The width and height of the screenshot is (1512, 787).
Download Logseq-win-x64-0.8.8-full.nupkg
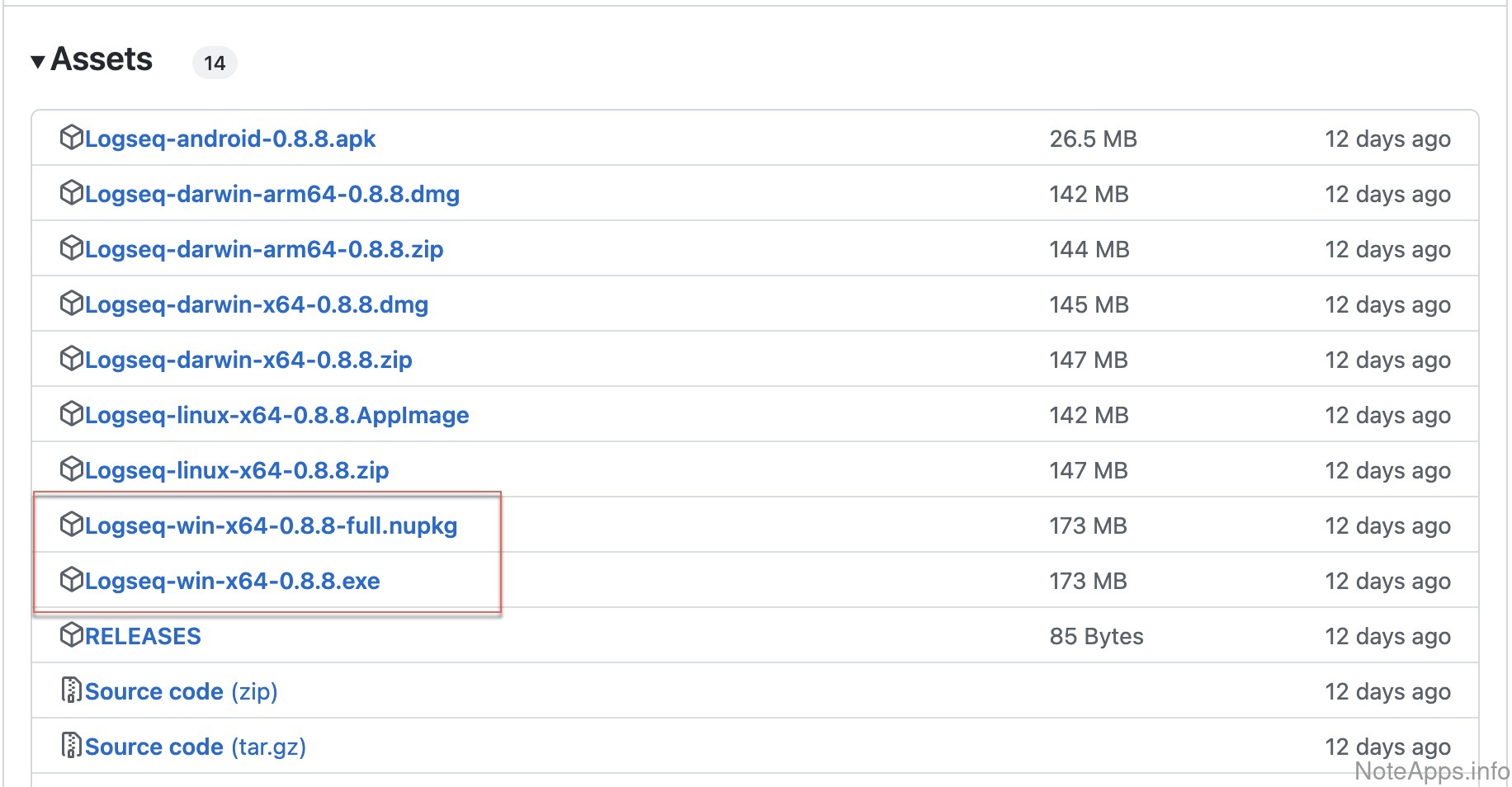[272, 525]
